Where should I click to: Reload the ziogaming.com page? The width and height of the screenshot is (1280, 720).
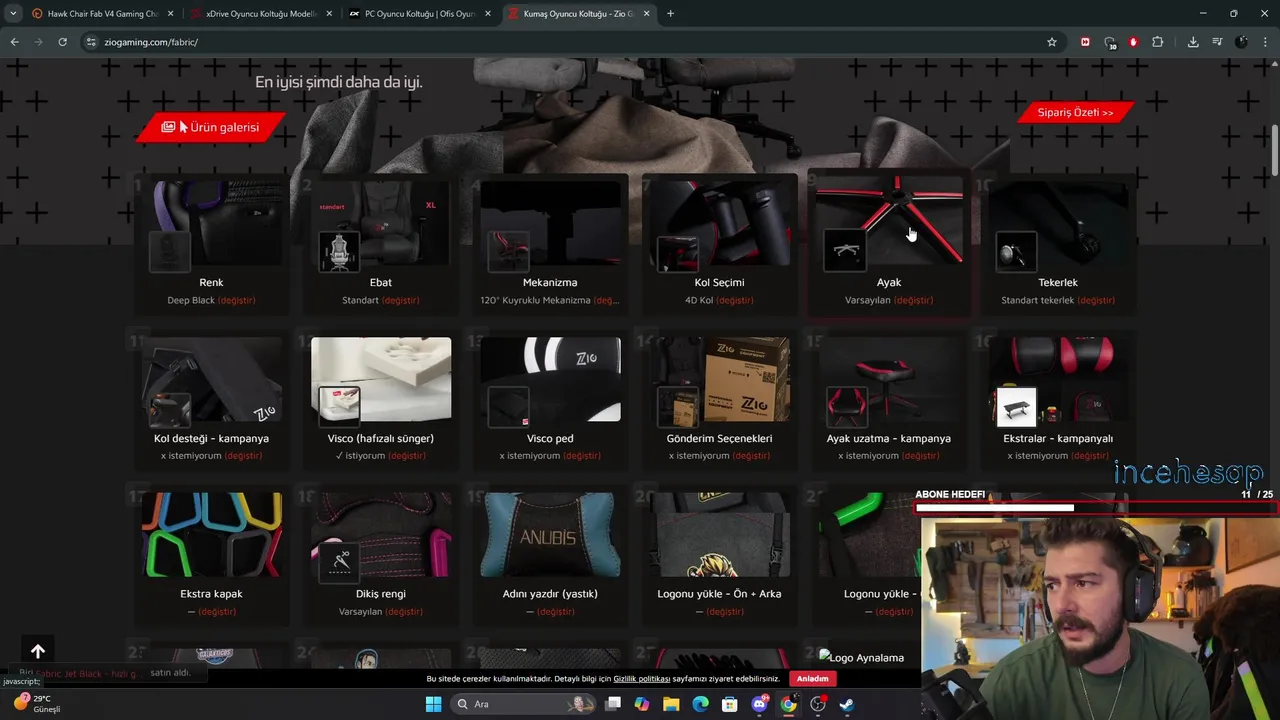click(62, 42)
